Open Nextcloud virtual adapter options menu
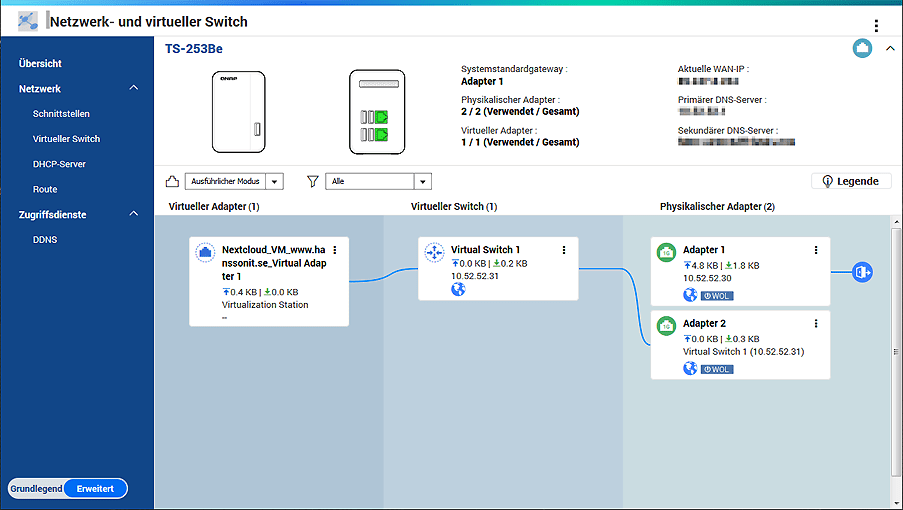Image resolution: width=903 pixels, height=510 pixels. click(335, 250)
